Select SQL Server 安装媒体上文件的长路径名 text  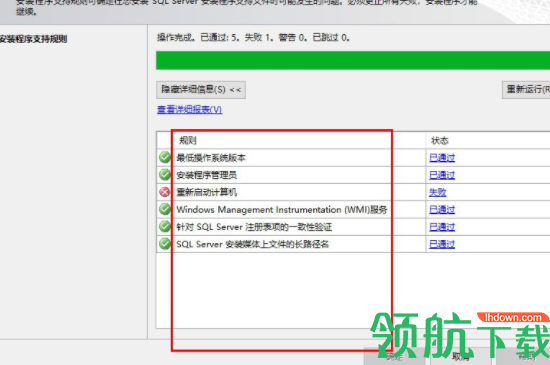coord(253,244)
